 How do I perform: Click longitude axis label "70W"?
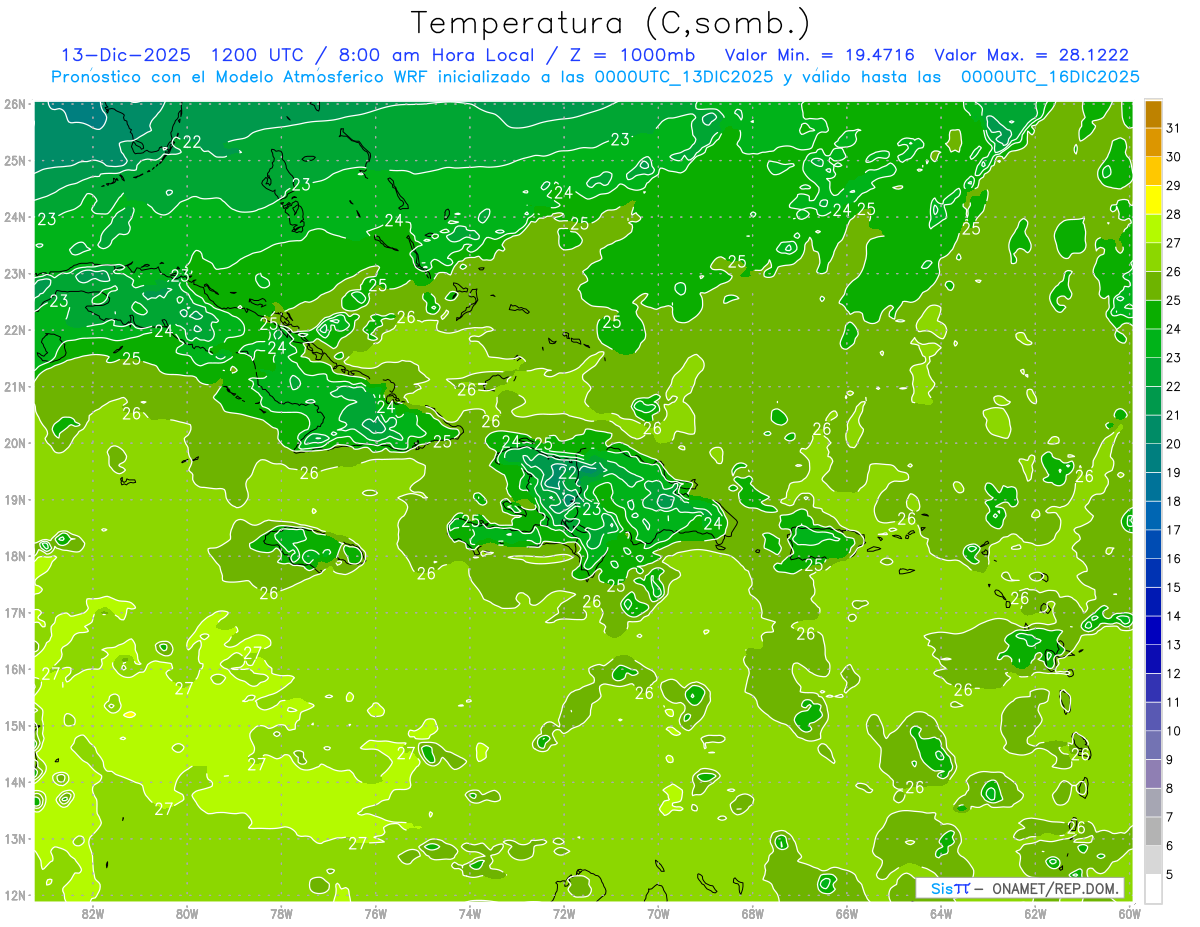click(658, 913)
